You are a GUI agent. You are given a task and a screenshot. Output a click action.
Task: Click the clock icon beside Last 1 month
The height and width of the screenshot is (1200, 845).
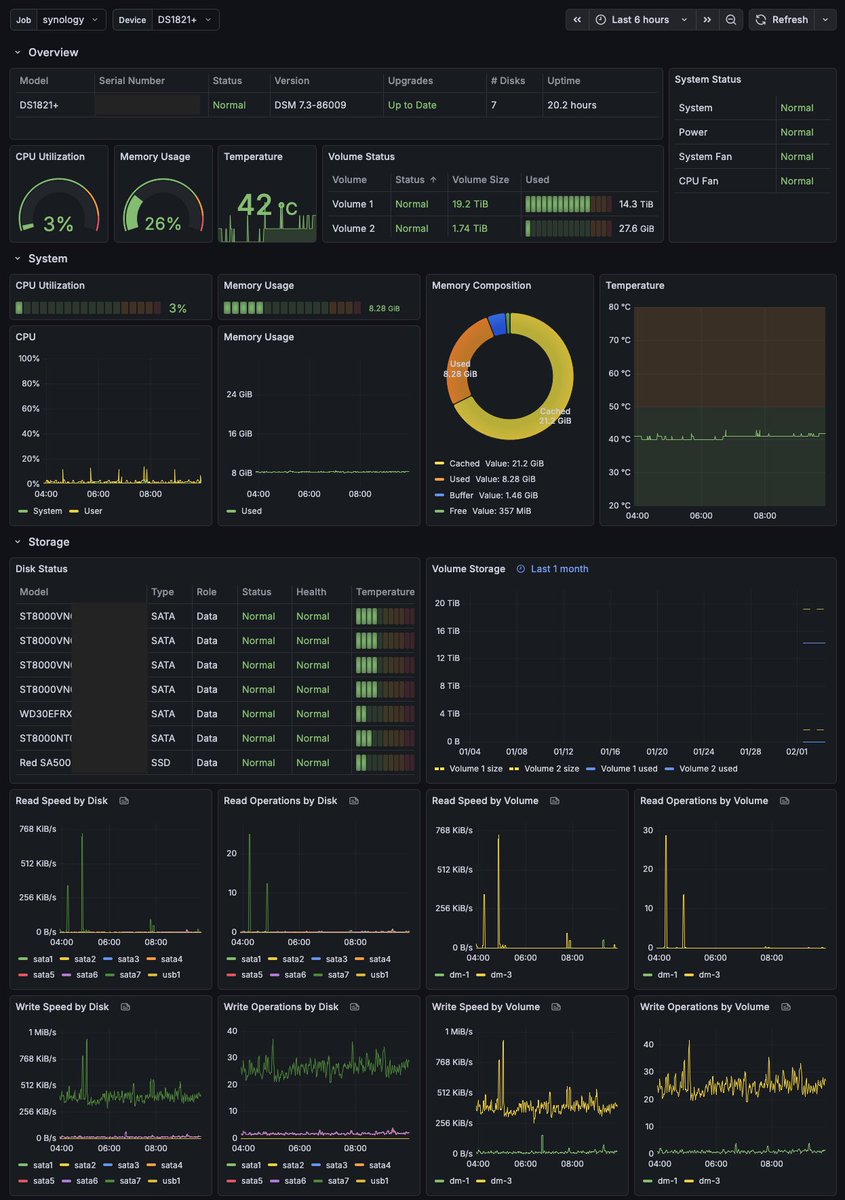520,569
